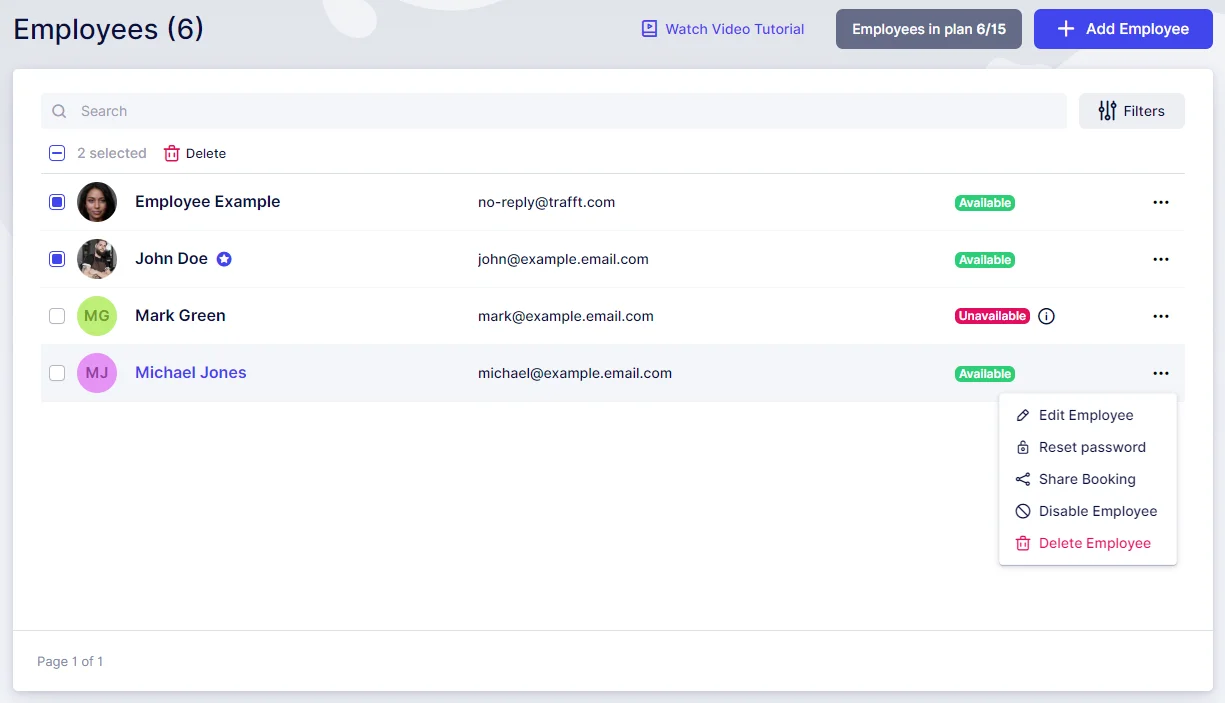Uncheck the Employee Example checkbox
Viewport: 1225px width, 703px height.
click(57, 202)
